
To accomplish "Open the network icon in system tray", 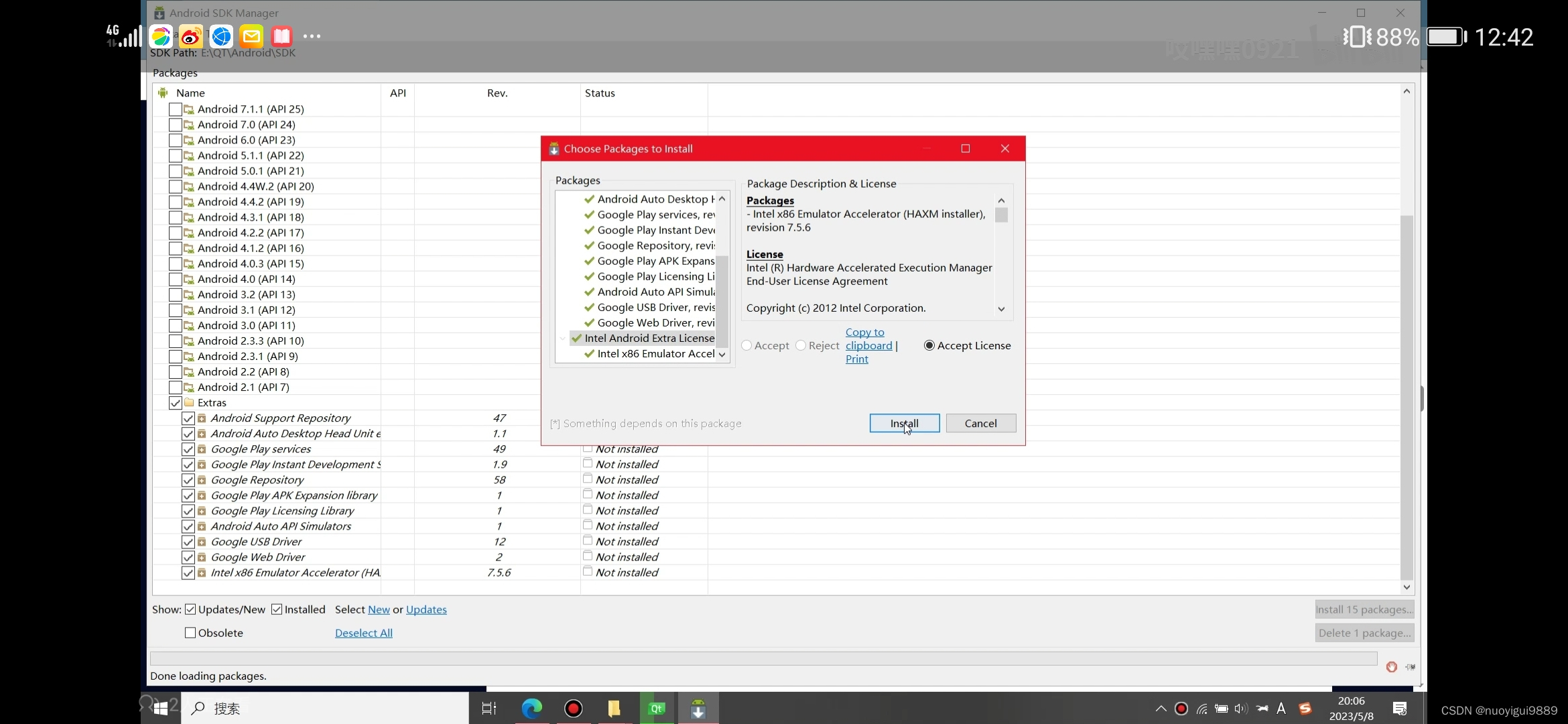I will pos(1202,709).
